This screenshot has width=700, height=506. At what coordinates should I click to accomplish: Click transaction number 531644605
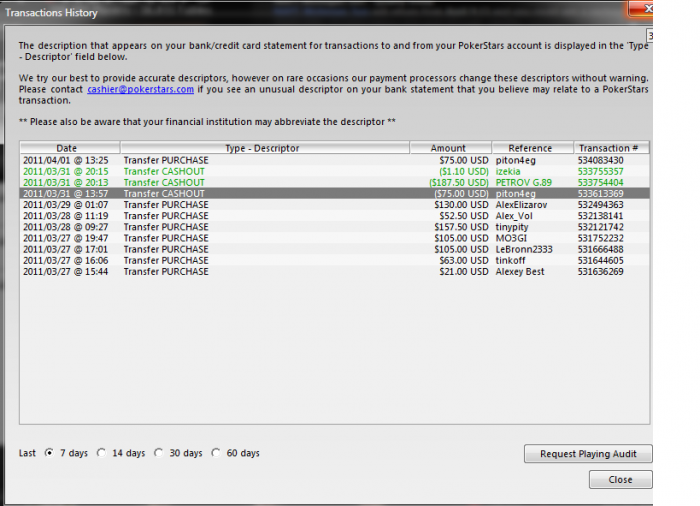(x=600, y=260)
